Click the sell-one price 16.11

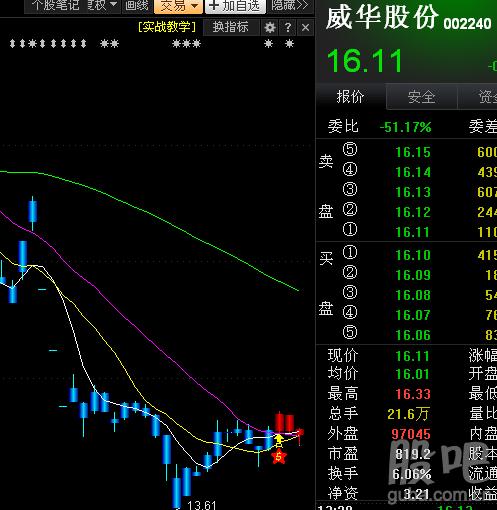tap(412, 232)
